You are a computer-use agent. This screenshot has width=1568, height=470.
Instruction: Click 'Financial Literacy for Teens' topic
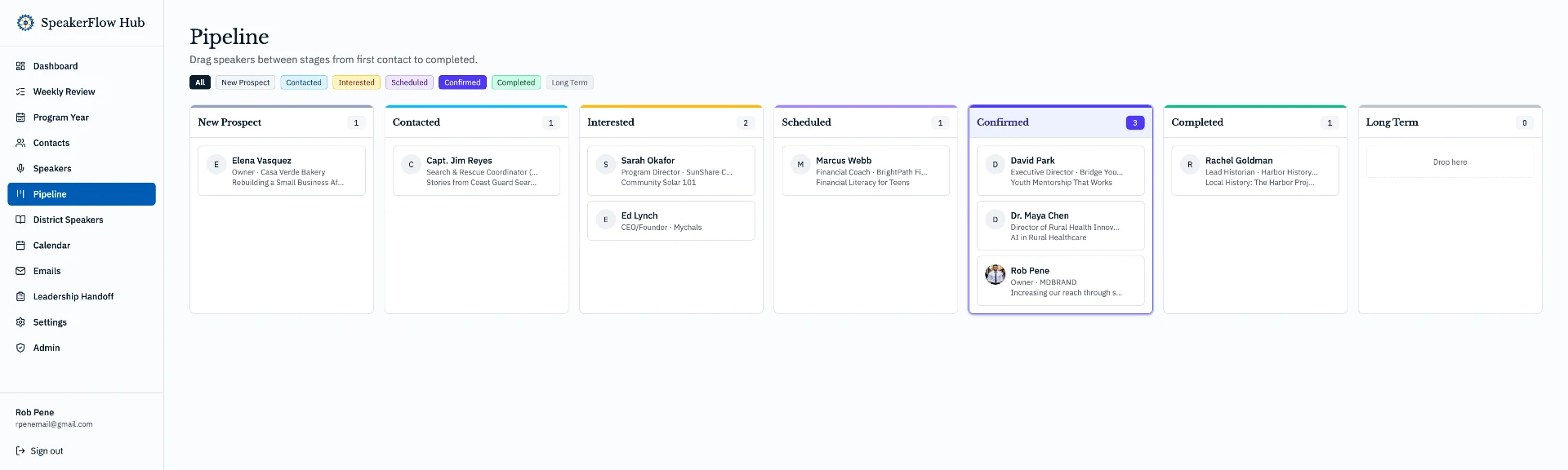(x=862, y=183)
